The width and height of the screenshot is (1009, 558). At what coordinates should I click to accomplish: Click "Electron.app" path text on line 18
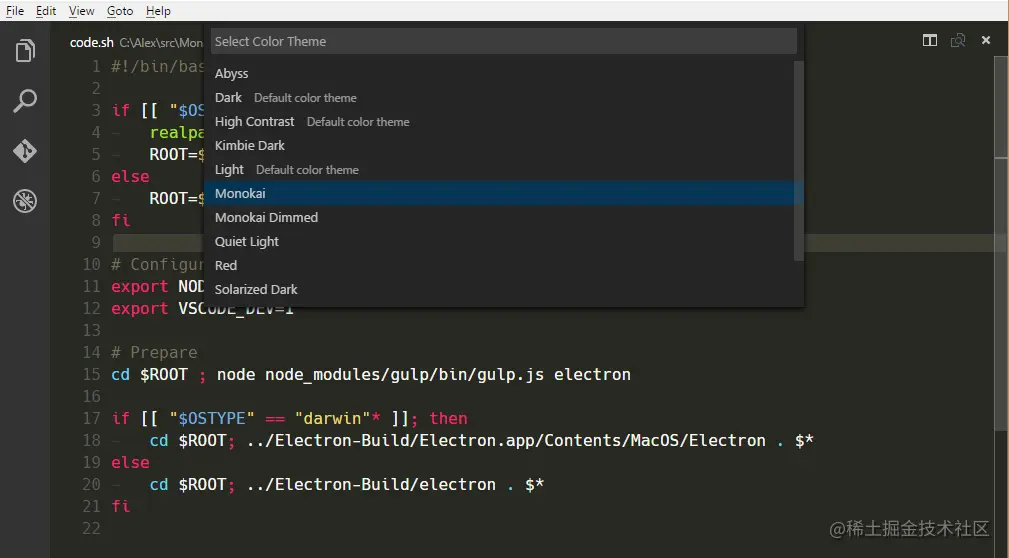(477, 440)
